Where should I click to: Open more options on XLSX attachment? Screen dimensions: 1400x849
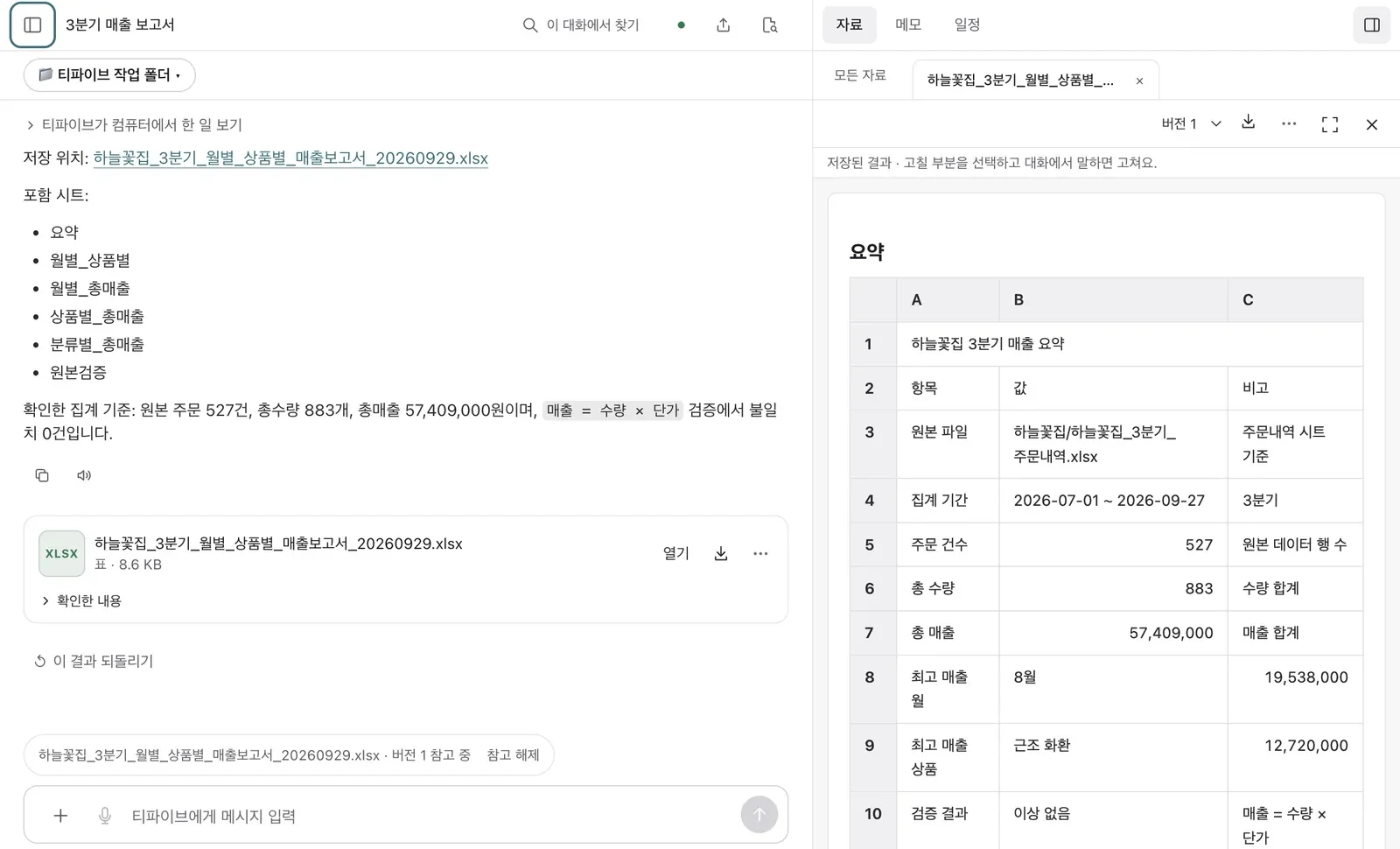tap(760, 553)
